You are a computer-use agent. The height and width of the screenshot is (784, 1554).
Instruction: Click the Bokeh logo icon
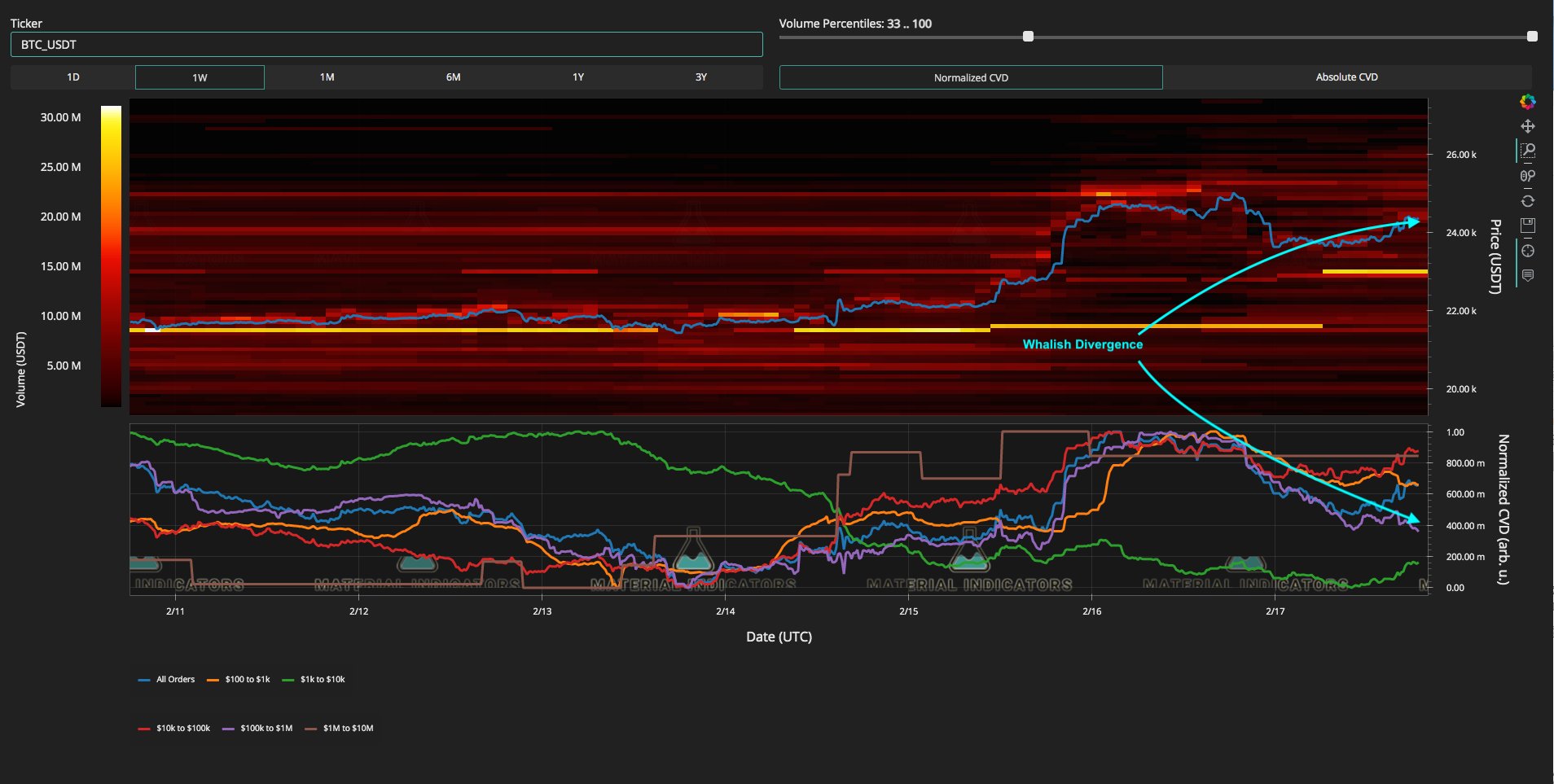pyautogui.click(x=1527, y=102)
